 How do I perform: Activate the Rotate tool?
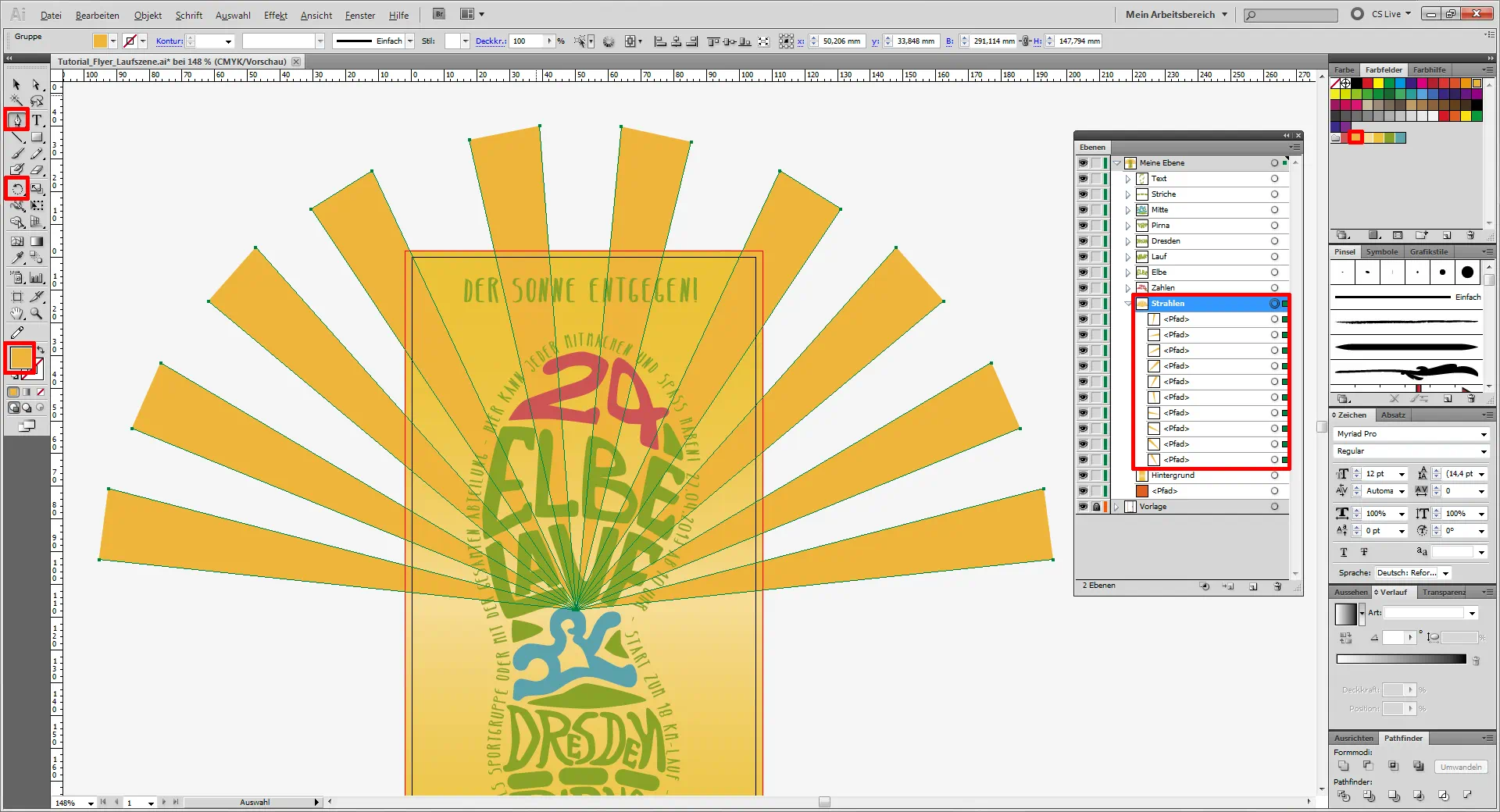click(x=17, y=189)
